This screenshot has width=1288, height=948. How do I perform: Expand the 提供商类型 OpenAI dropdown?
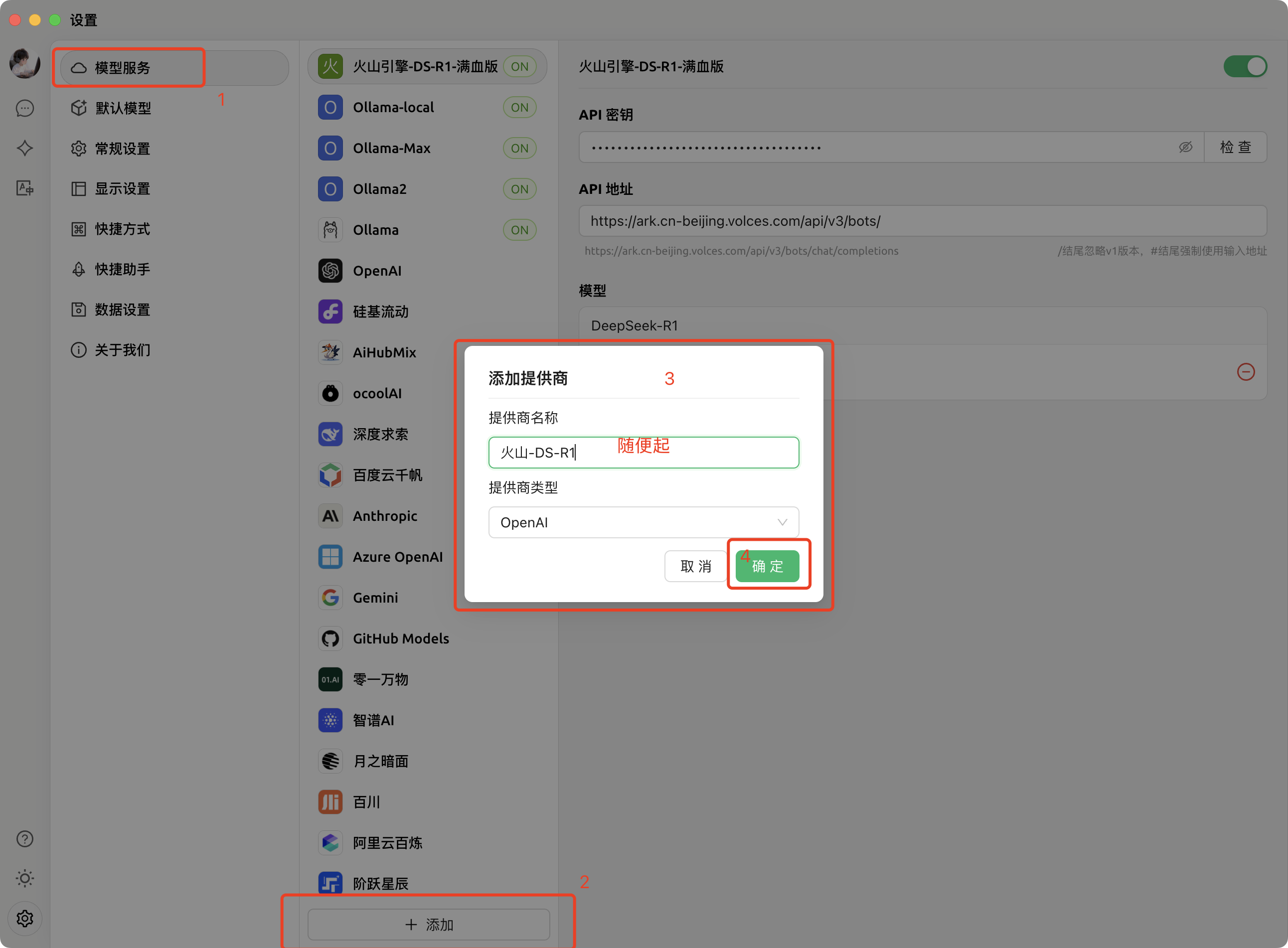(644, 522)
